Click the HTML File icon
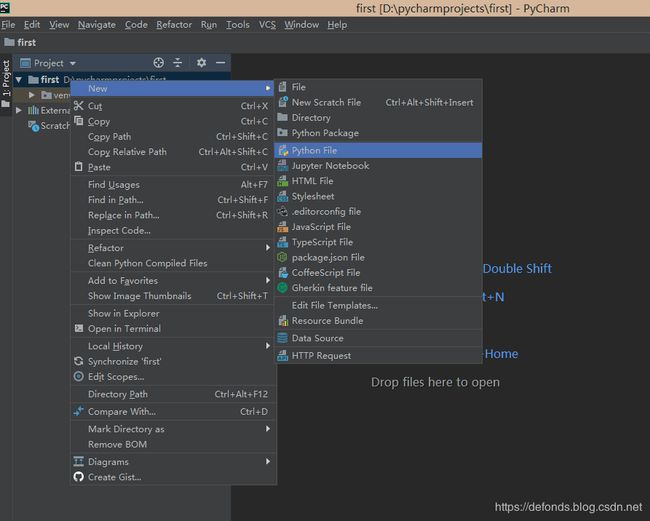Viewport: 650px width, 521px height. [x=283, y=181]
